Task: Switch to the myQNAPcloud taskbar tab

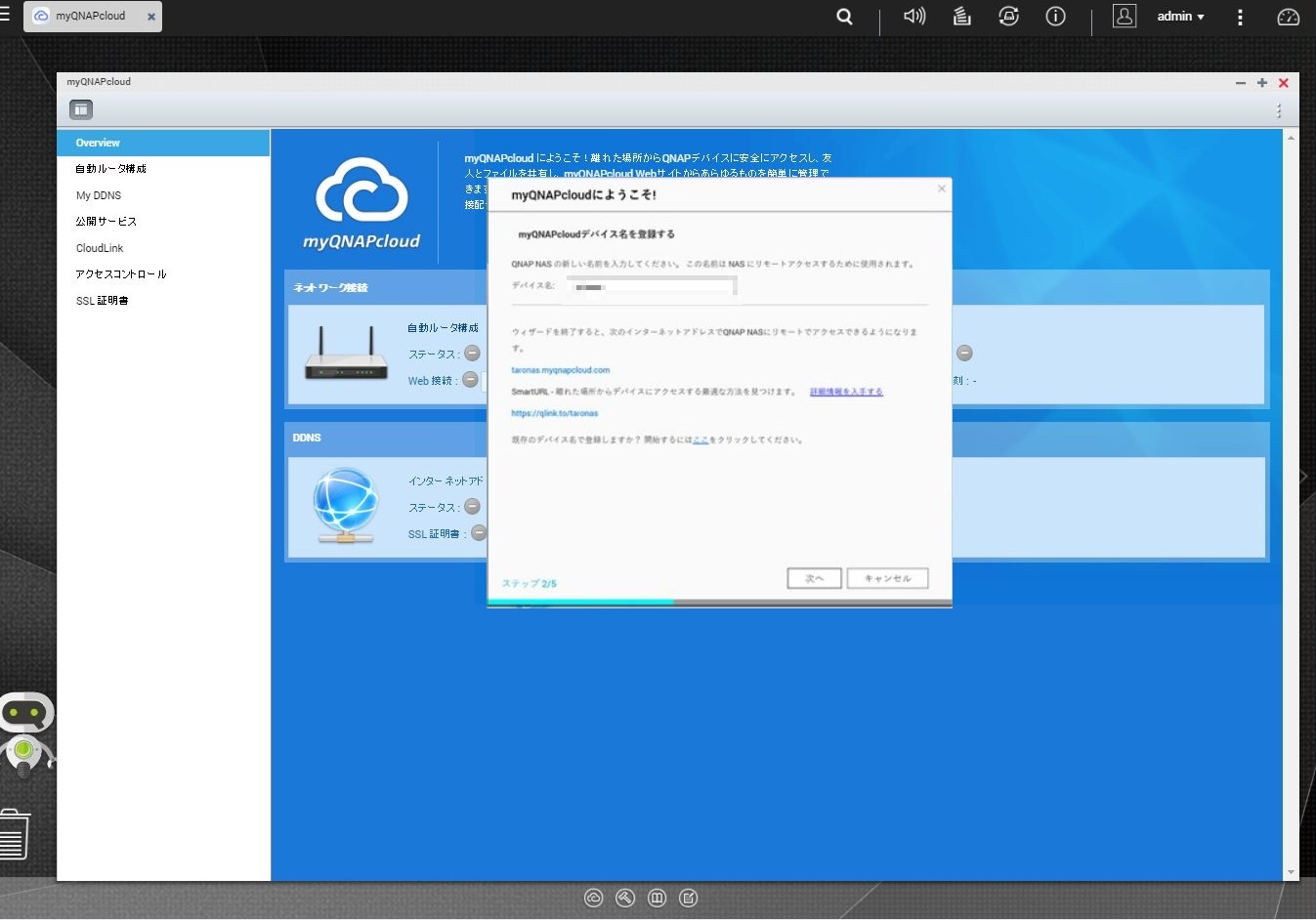Action: [91, 17]
